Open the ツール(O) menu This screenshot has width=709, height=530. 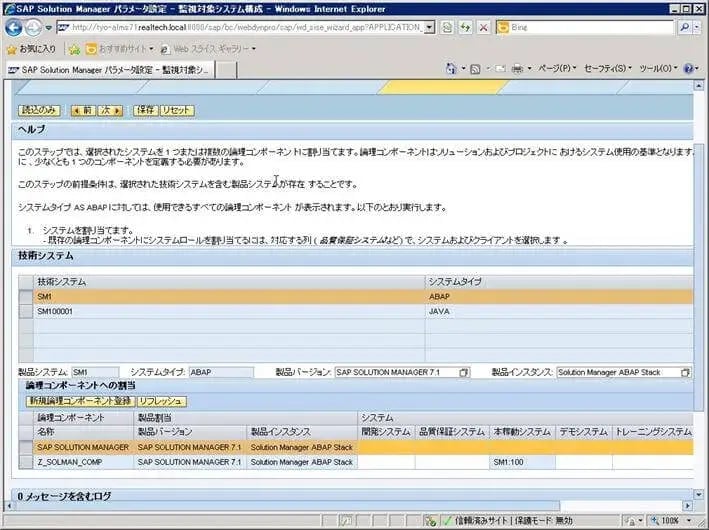(658, 68)
